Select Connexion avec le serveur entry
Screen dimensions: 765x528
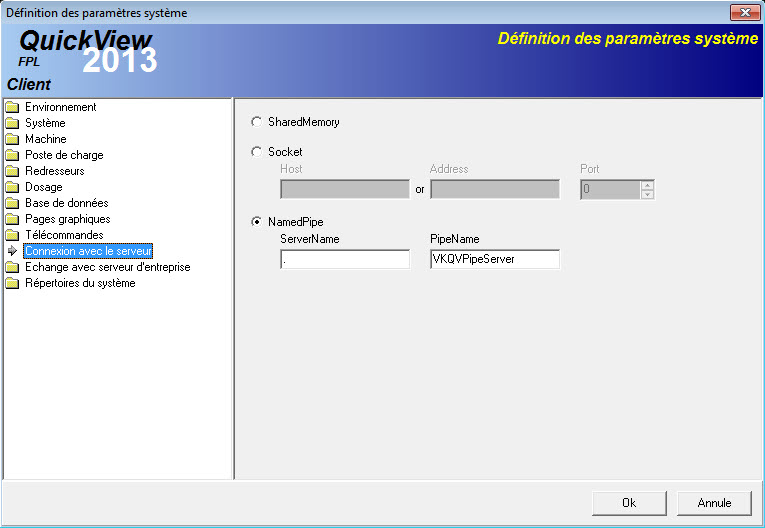pyautogui.click(x=88, y=251)
